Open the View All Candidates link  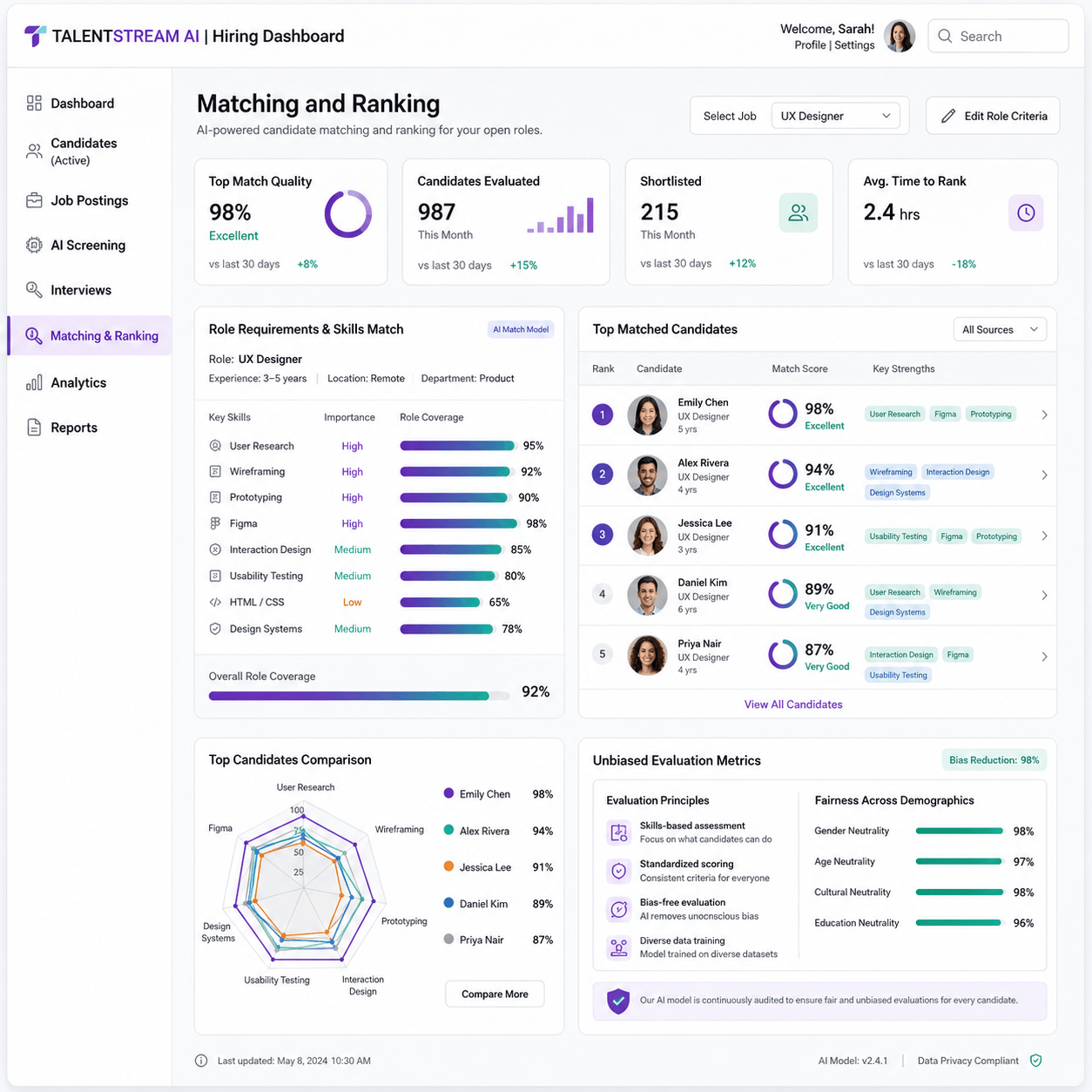793,704
